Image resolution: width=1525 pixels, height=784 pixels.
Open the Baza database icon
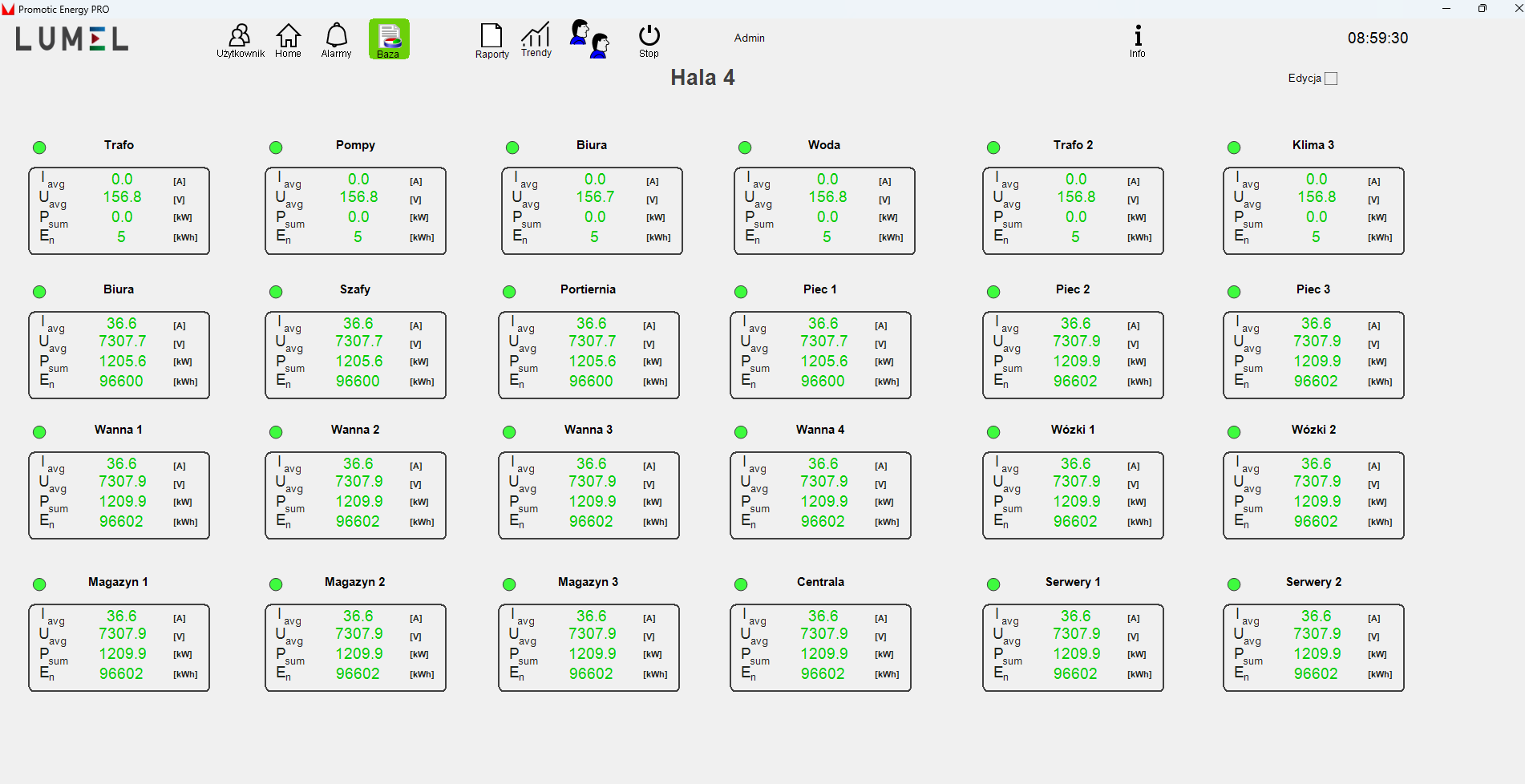(389, 39)
